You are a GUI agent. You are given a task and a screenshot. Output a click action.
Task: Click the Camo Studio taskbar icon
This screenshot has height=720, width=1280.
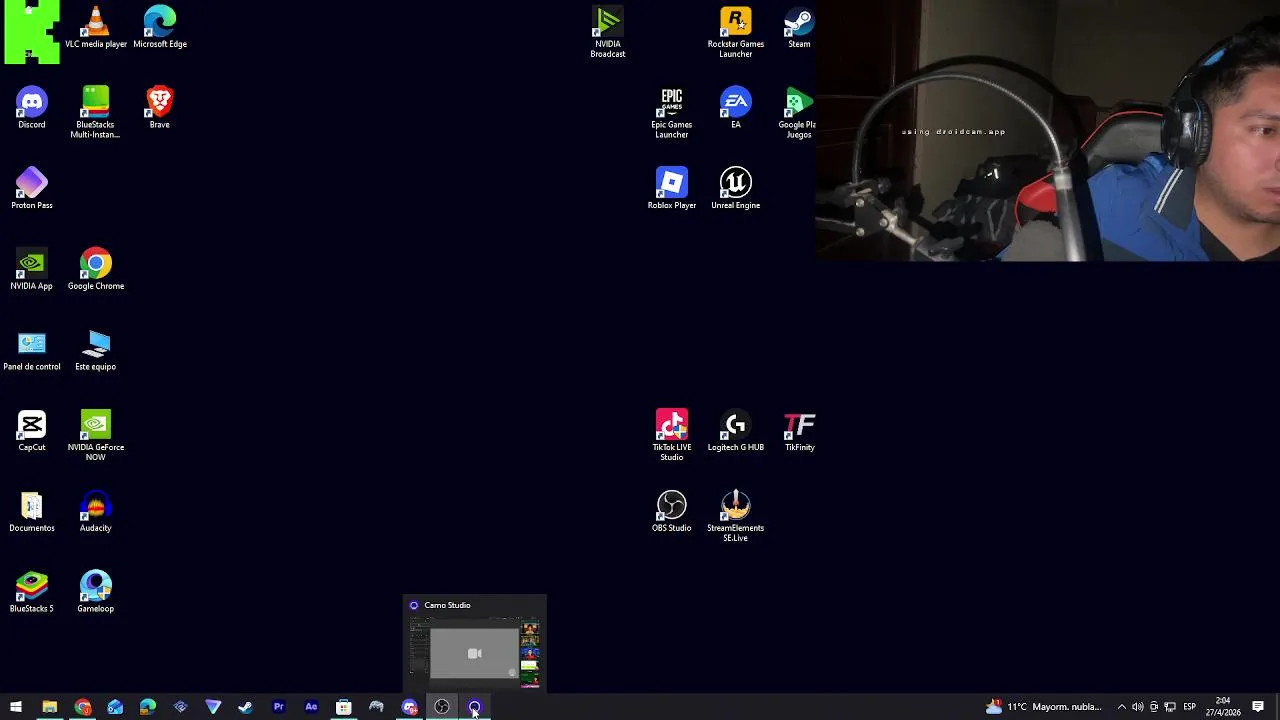(x=474, y=707)
